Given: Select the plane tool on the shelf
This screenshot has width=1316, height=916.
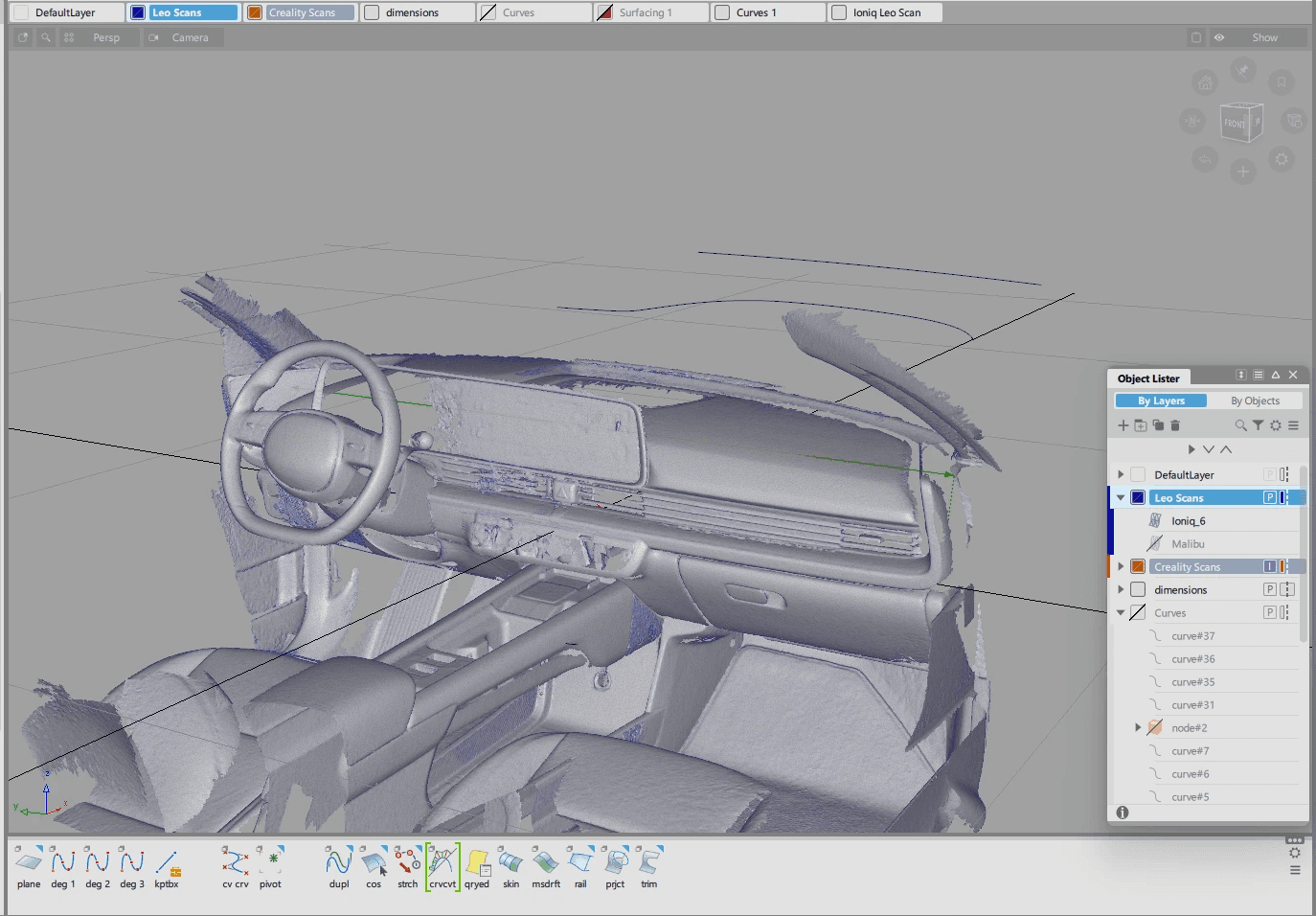Looking at the screenshot, I should tap(29, 862).
